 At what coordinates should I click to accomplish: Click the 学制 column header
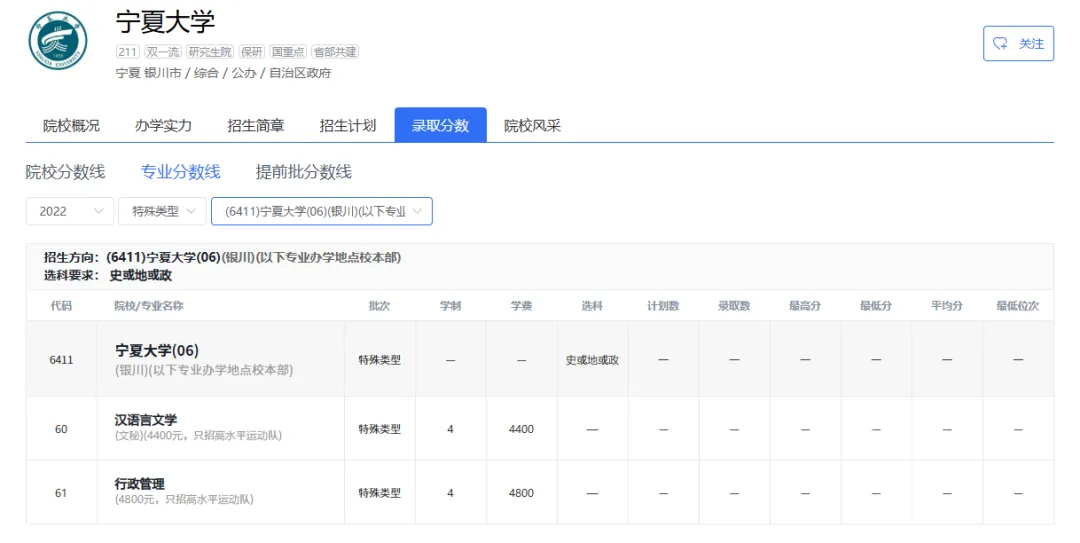(x=450, y=305)
